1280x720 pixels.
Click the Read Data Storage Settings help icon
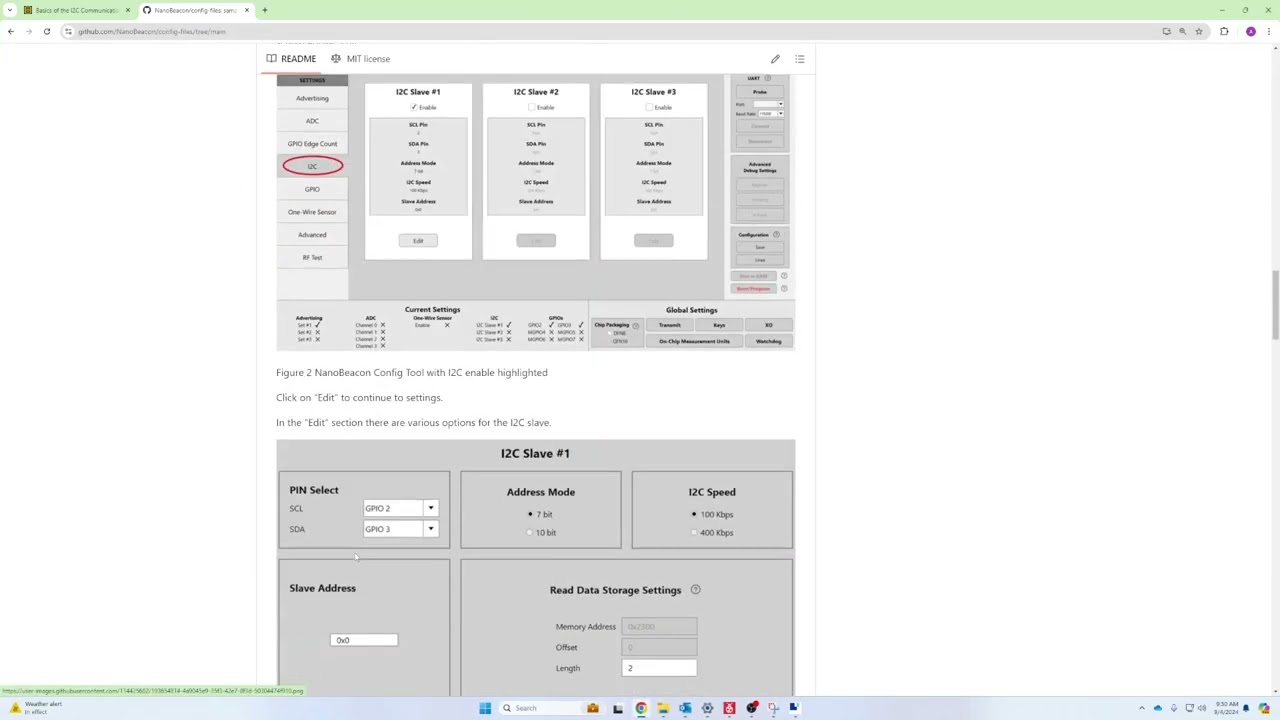696,590
